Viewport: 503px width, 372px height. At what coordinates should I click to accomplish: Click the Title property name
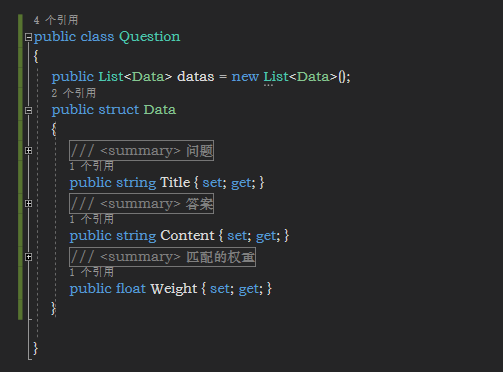click(x=175, y=183)
